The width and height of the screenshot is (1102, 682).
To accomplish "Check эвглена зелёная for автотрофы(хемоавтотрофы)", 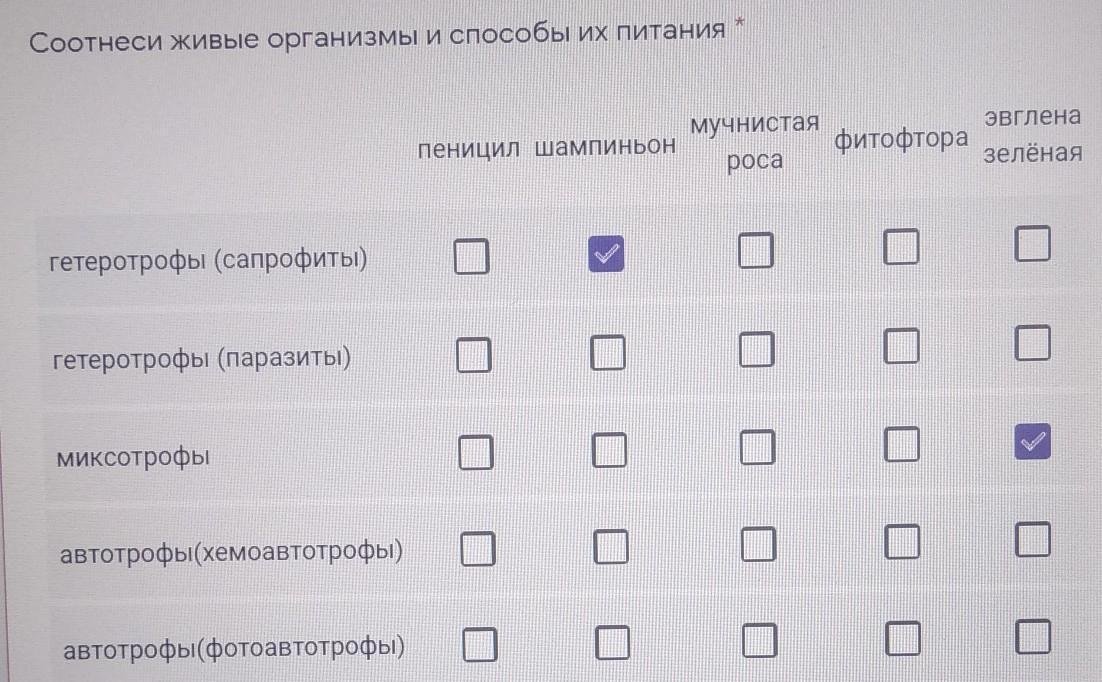I will click(x=1033, y=539).
